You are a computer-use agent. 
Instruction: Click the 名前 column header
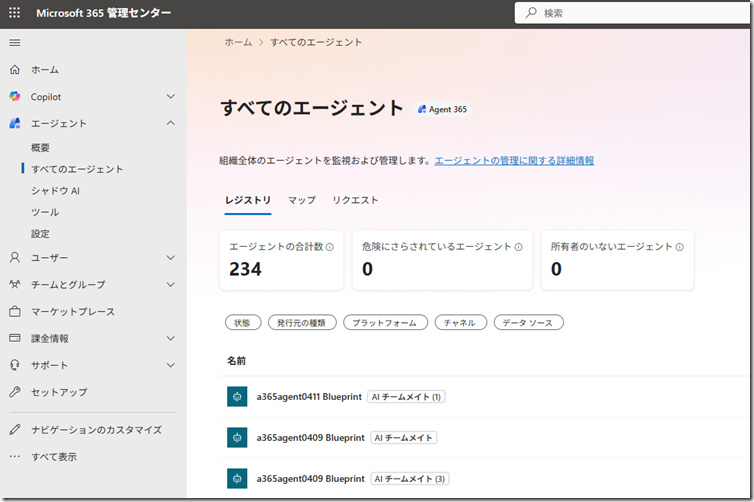(x=236, y=361)
